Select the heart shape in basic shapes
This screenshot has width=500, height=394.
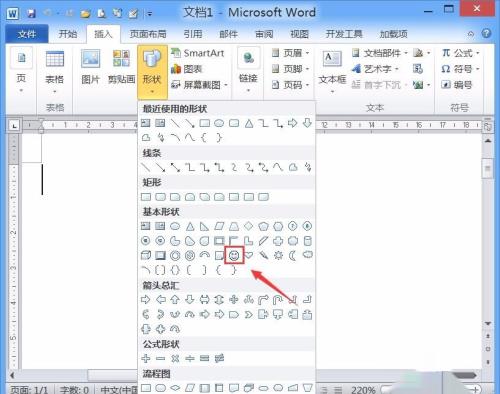249,256
